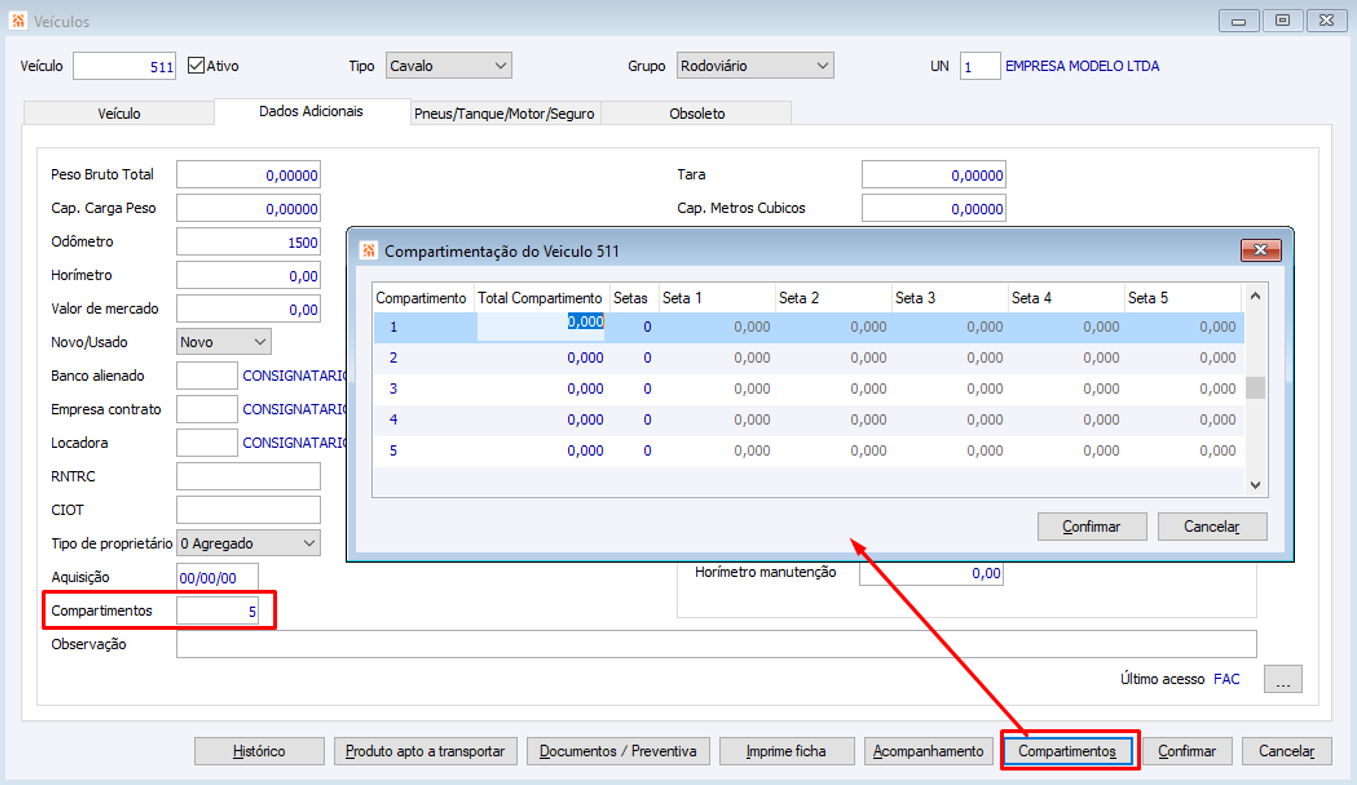Image resolution: width=1357 pixels, height=785 pixels.
Task: Minimize the Veículos window
Action: 1239,21
